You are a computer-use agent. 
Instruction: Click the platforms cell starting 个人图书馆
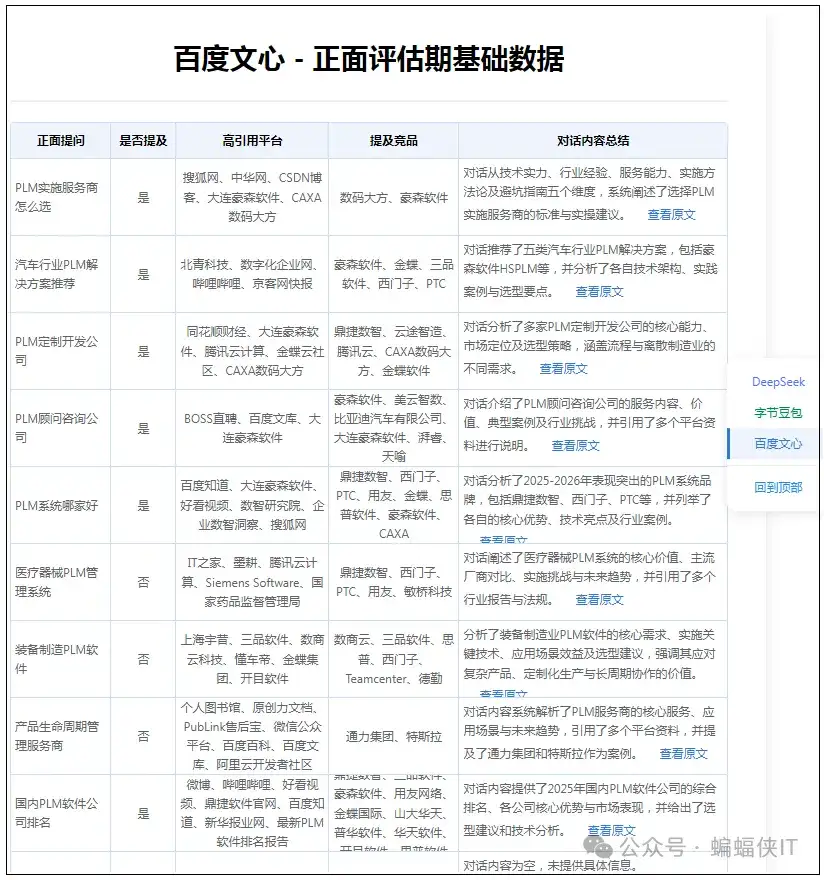click(x=252, y=736)
